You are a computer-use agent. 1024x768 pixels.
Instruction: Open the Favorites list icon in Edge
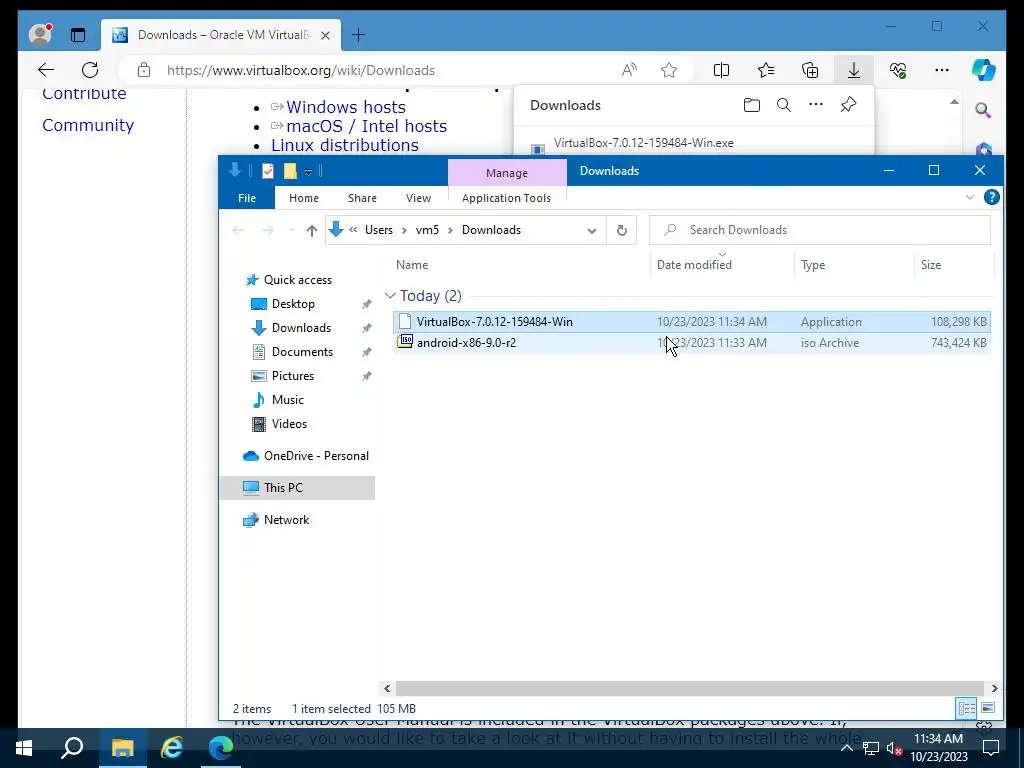click(x=765, y=70)
